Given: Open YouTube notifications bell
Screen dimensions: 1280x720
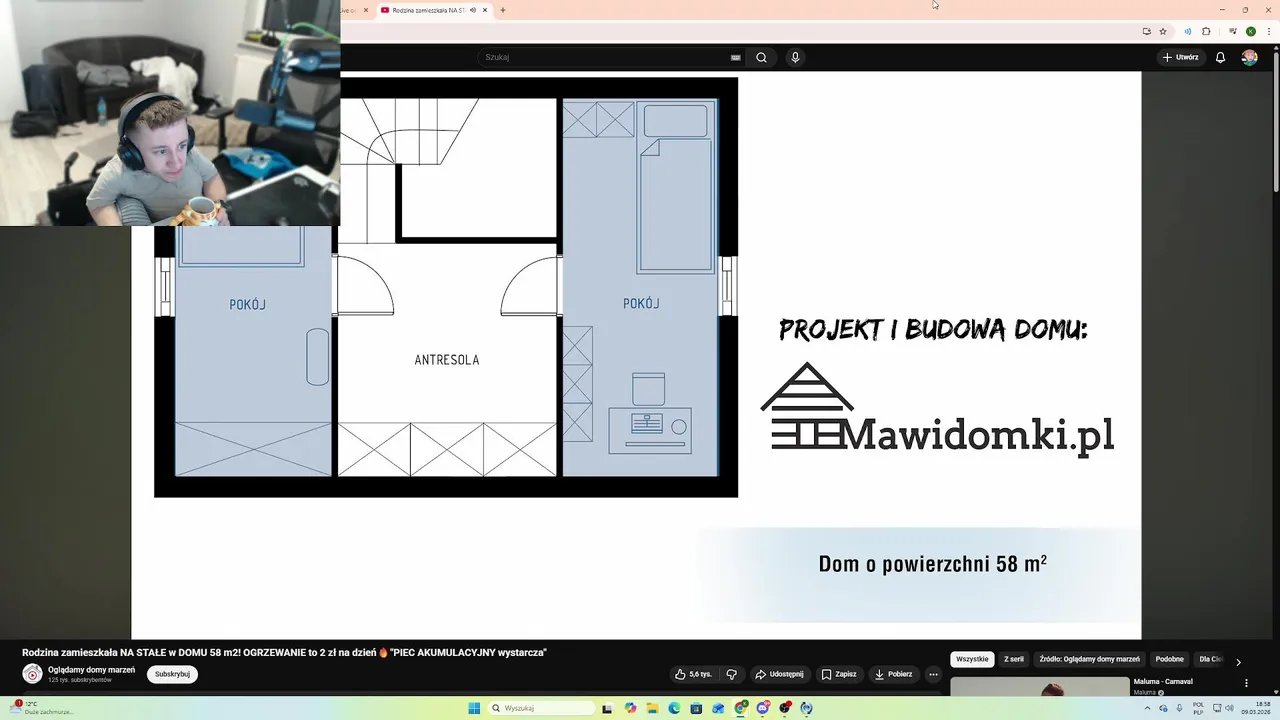Looking at the screenshot, I should (x=1220, y=57).
